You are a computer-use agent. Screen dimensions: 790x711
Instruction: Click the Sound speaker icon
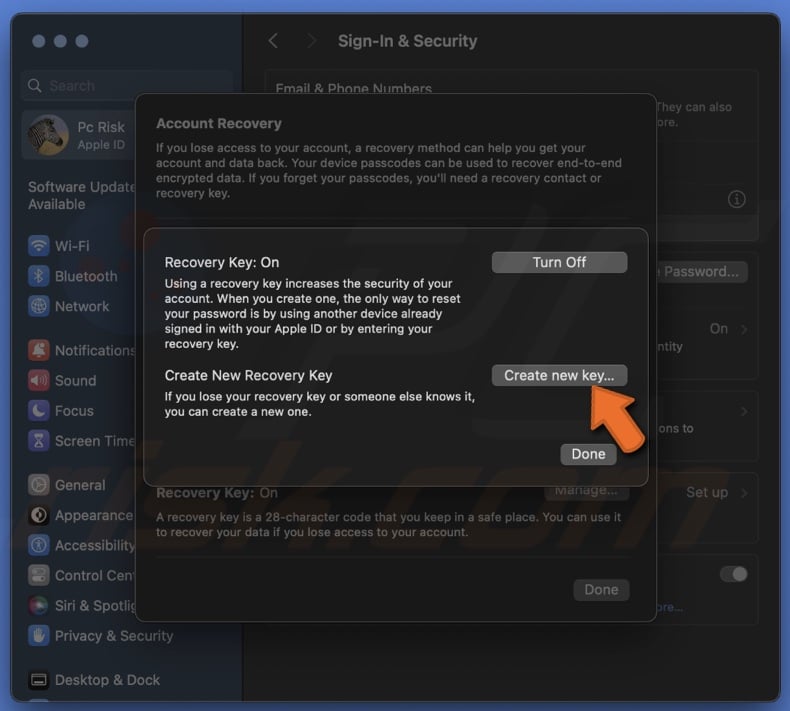pos(38,380)
